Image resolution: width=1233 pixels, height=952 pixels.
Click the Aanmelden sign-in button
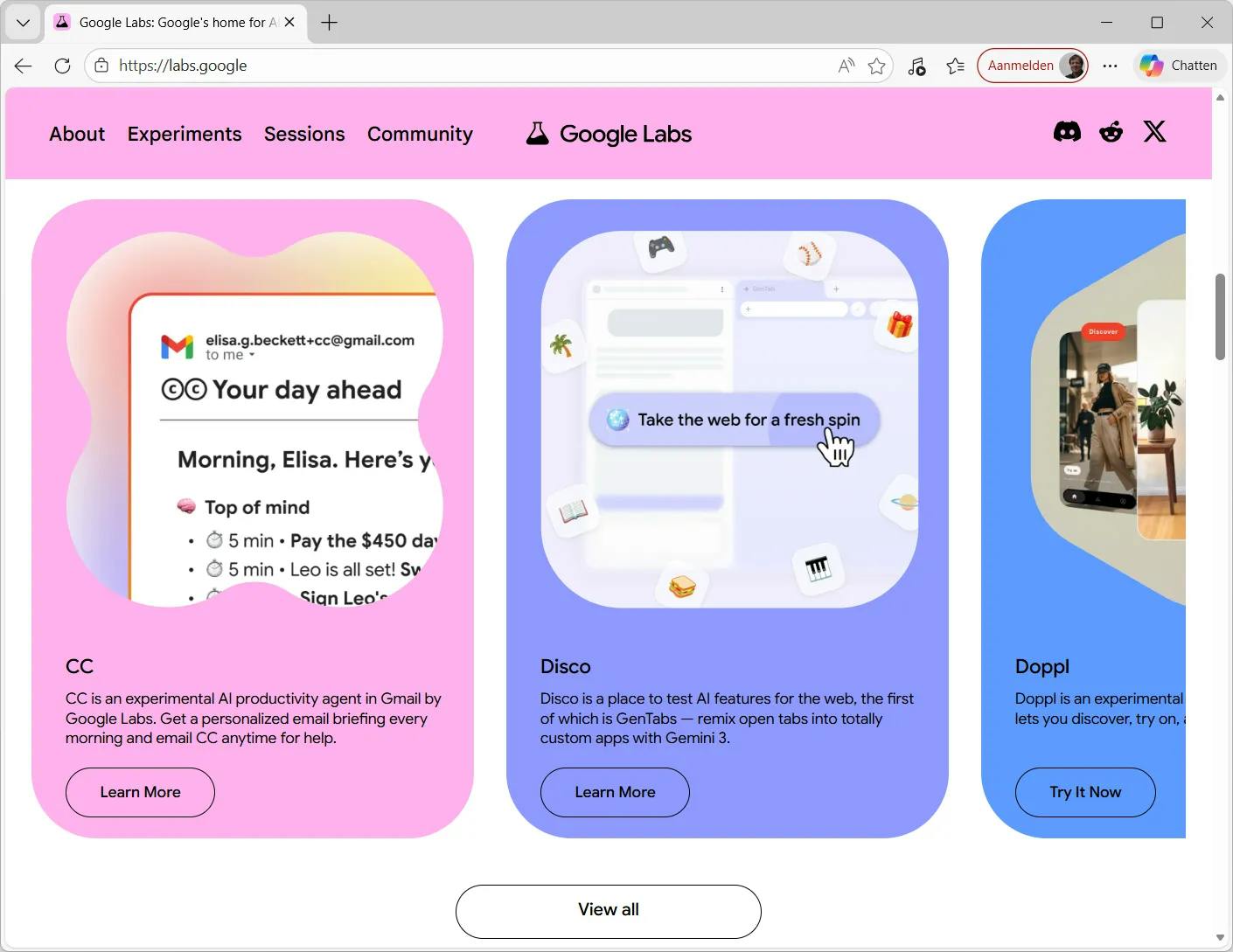(x=1033, y=66)
